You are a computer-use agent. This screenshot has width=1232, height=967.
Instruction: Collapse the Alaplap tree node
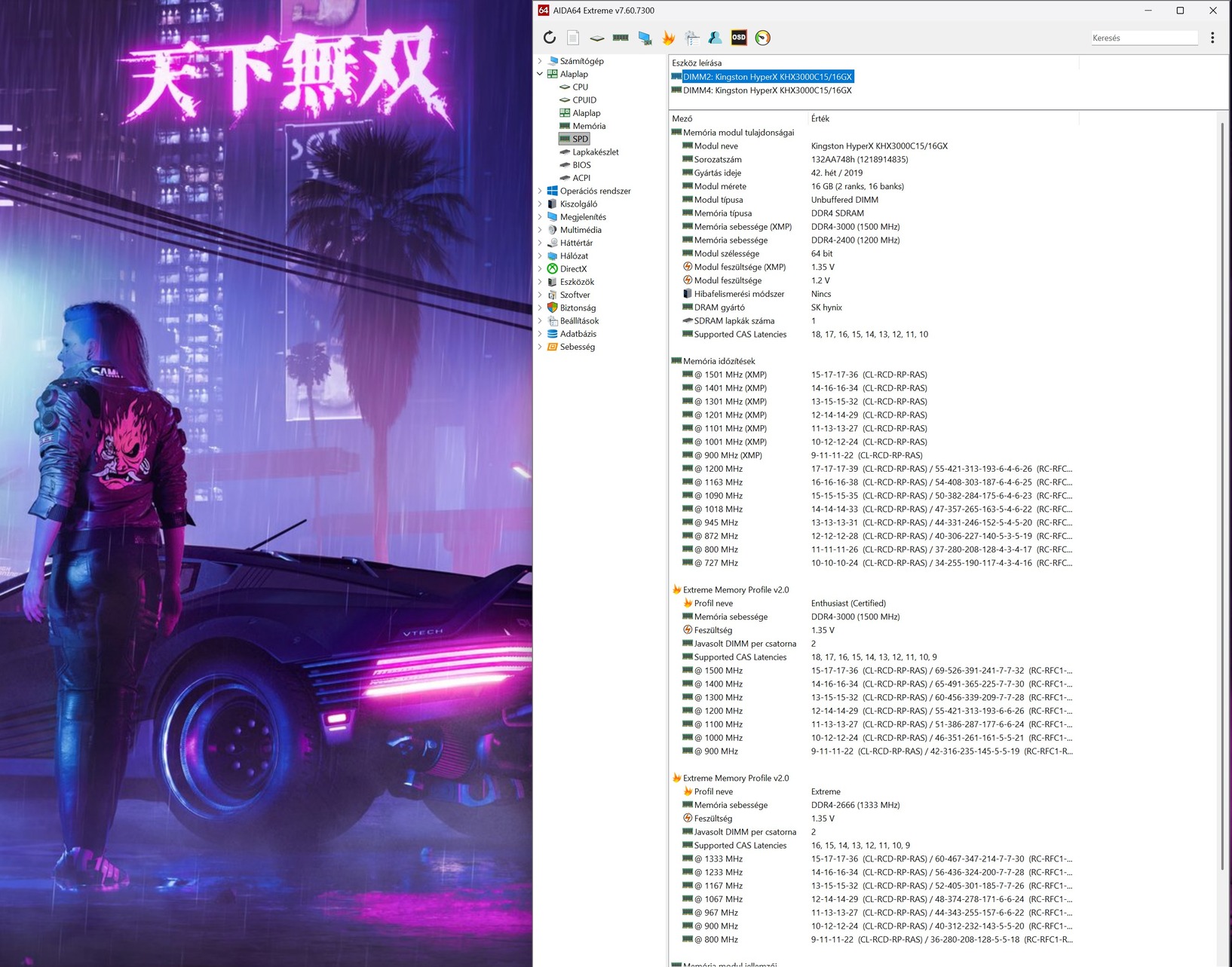coord(540,74)
